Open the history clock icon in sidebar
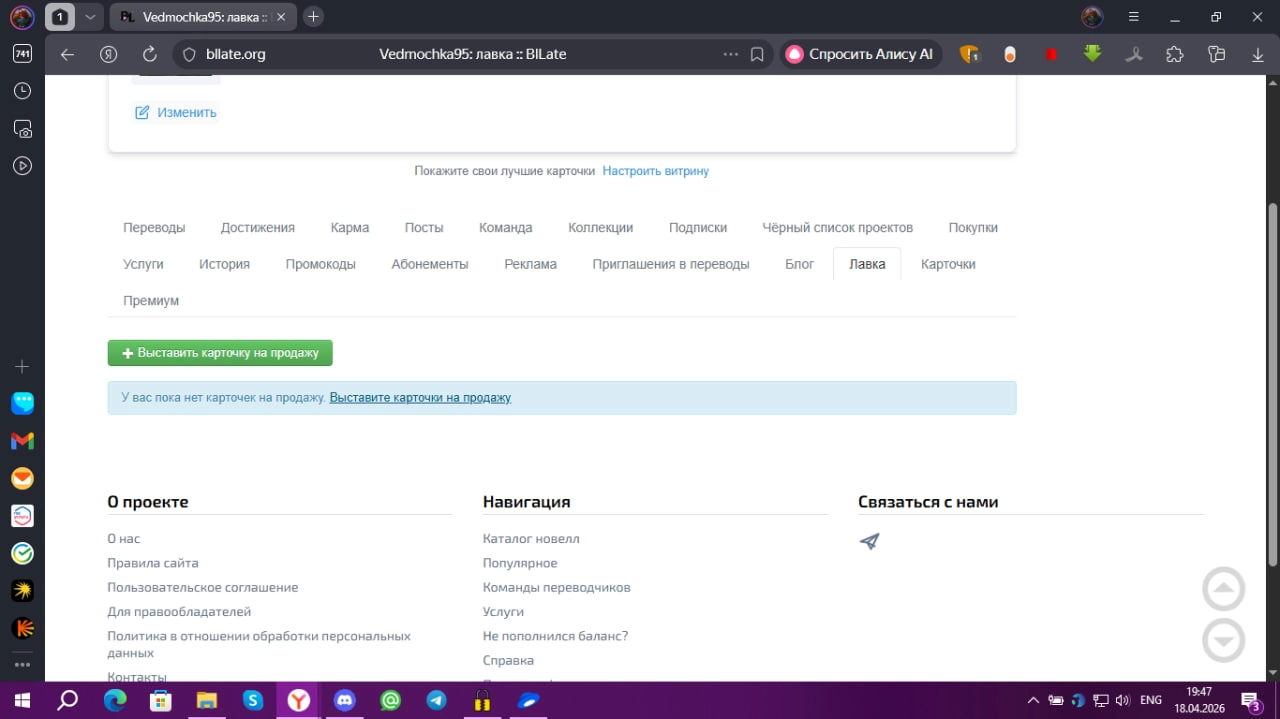 point(22,91)
